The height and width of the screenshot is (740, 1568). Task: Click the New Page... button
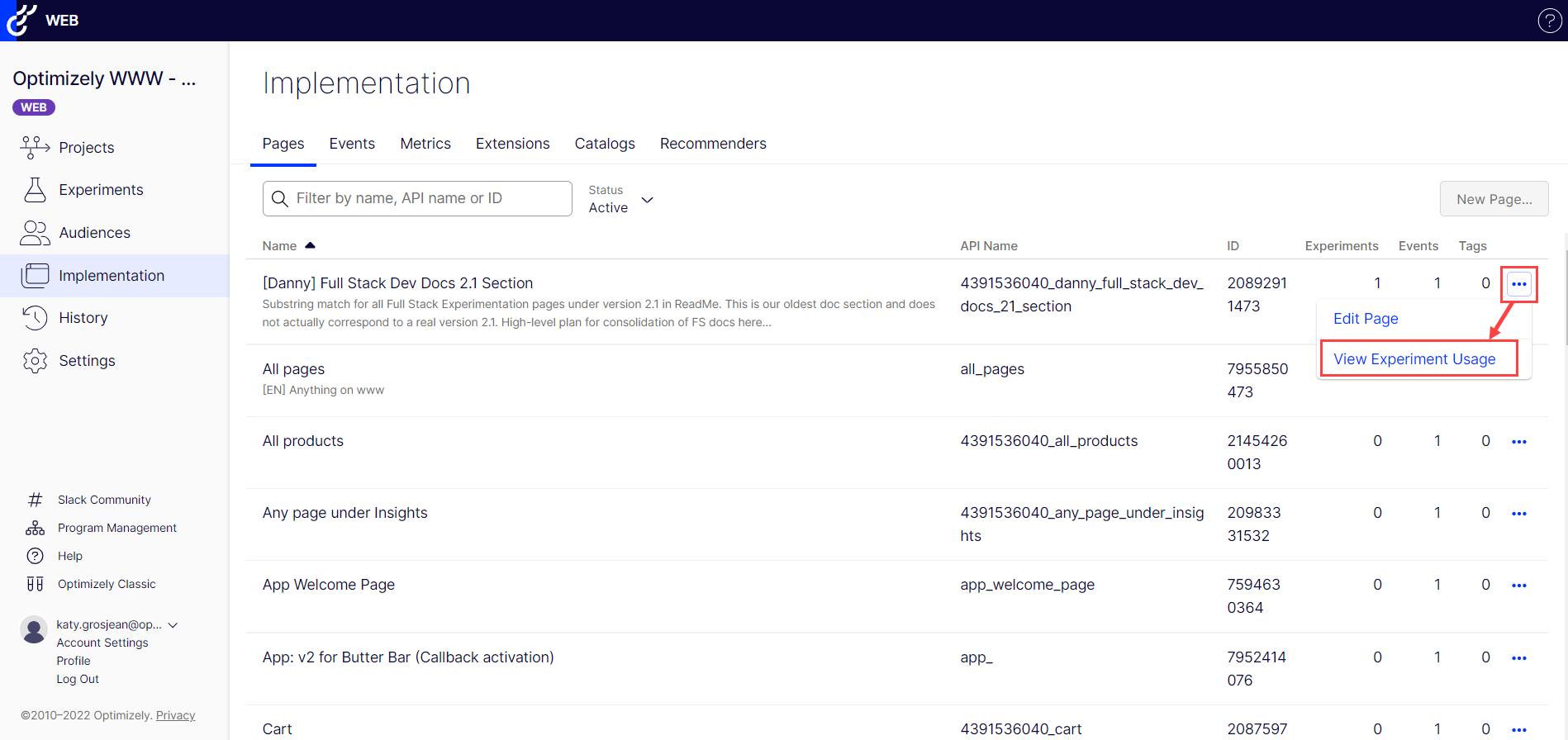coord(1494,199)
